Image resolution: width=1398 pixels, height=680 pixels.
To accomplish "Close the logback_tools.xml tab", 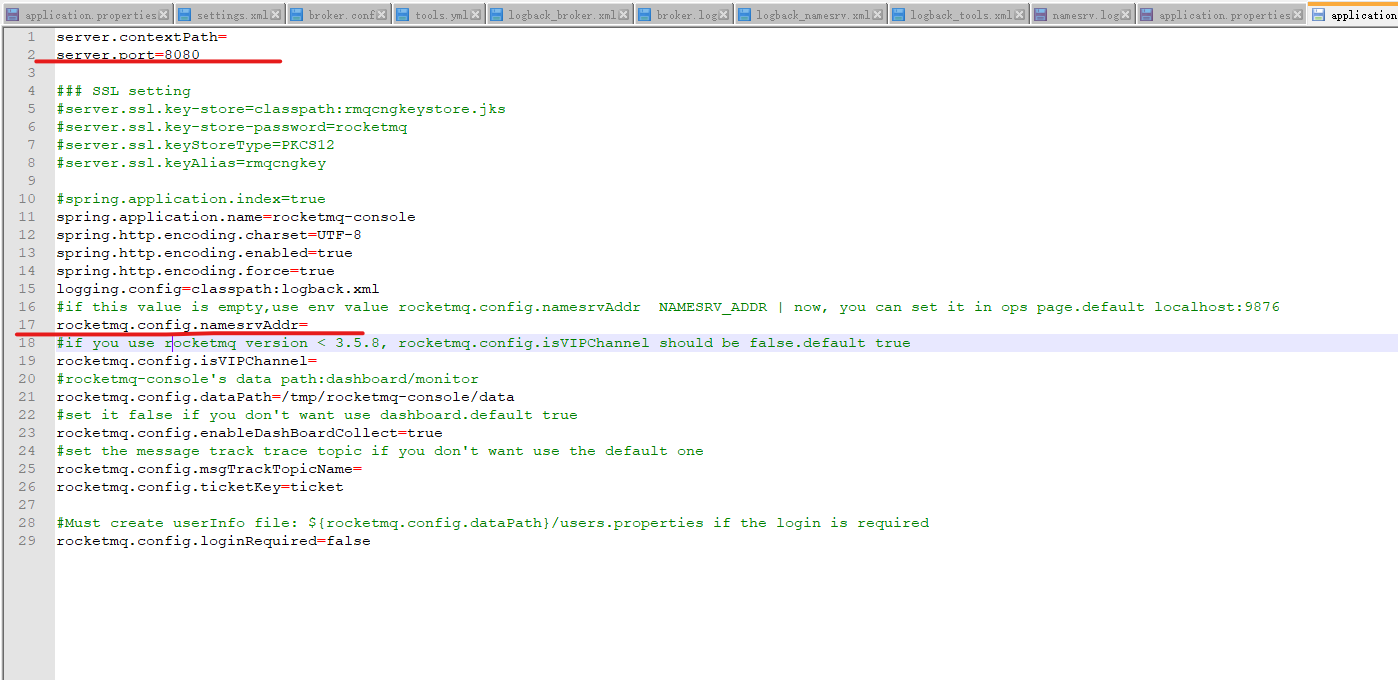I will 1021,15.
